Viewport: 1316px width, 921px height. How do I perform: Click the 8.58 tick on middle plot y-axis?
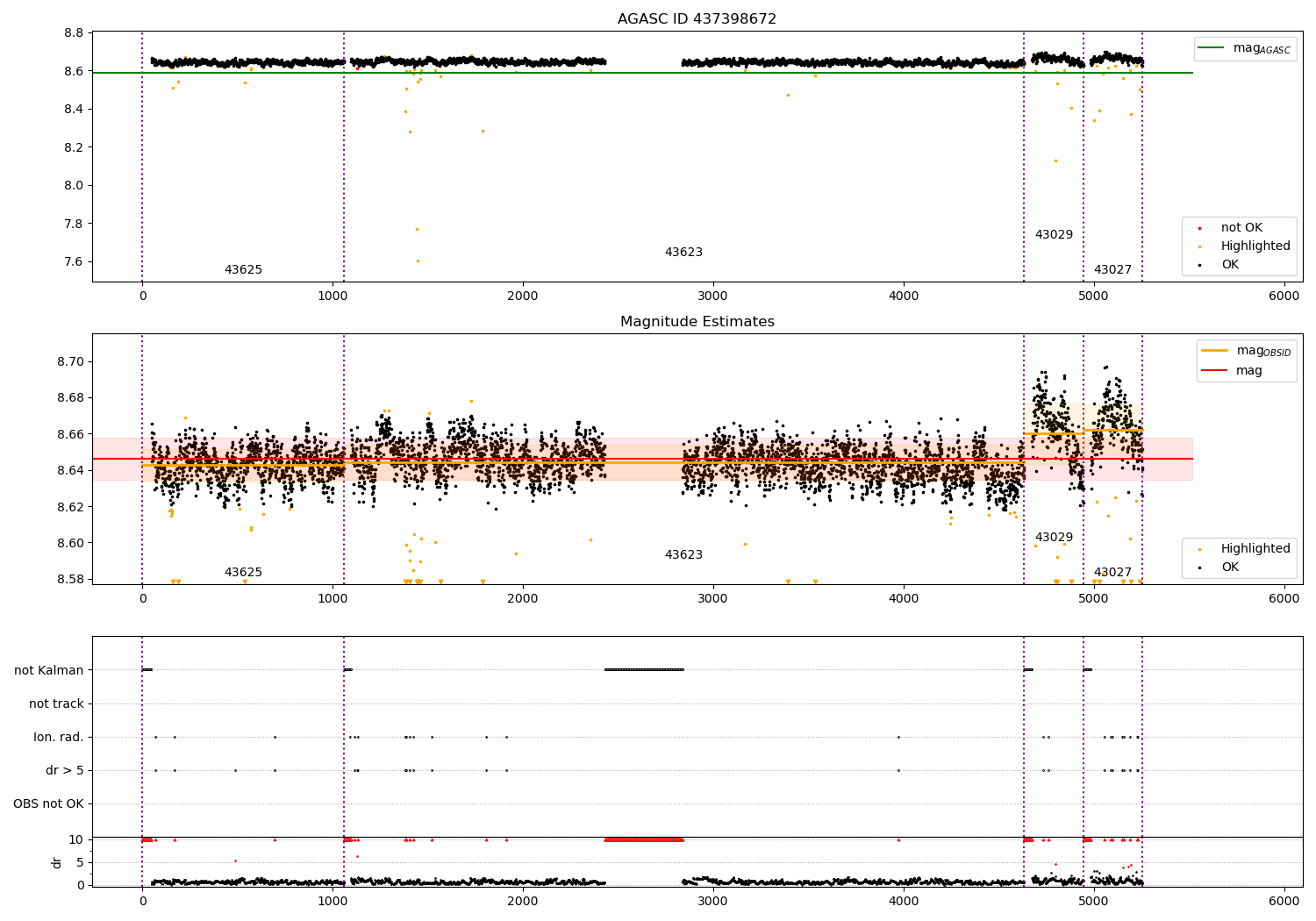(x=70, y=580)
